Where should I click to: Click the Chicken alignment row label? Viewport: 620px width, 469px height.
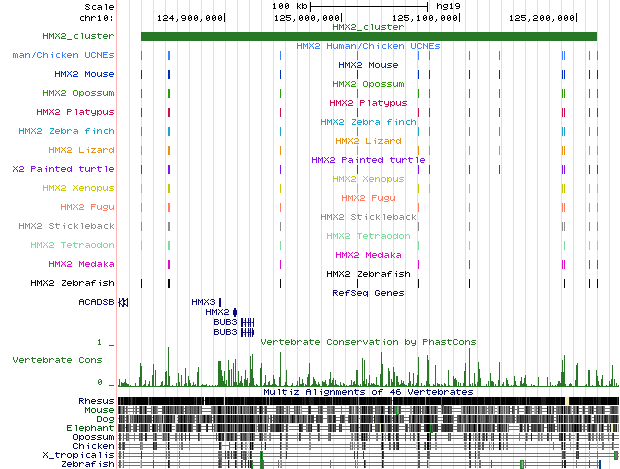tap(95, 446)
